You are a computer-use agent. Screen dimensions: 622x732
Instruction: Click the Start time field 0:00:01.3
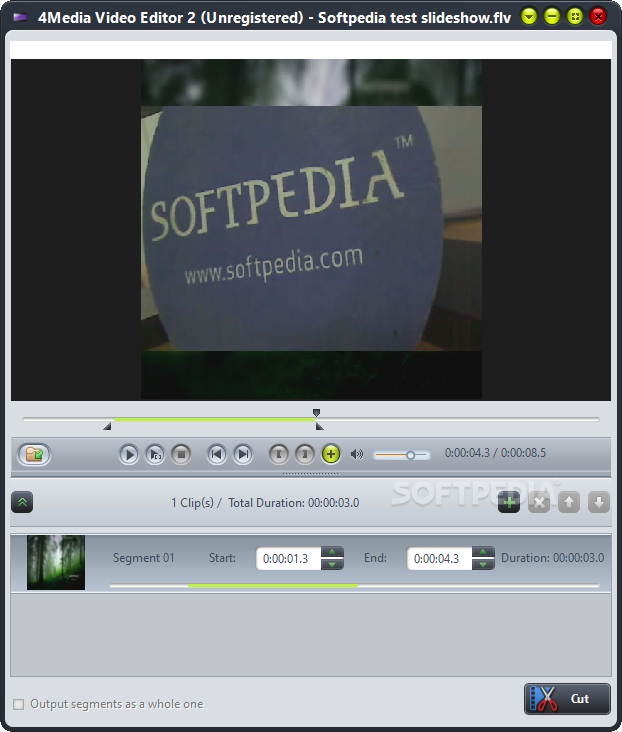pyautogui.click(x=288, y=558)
